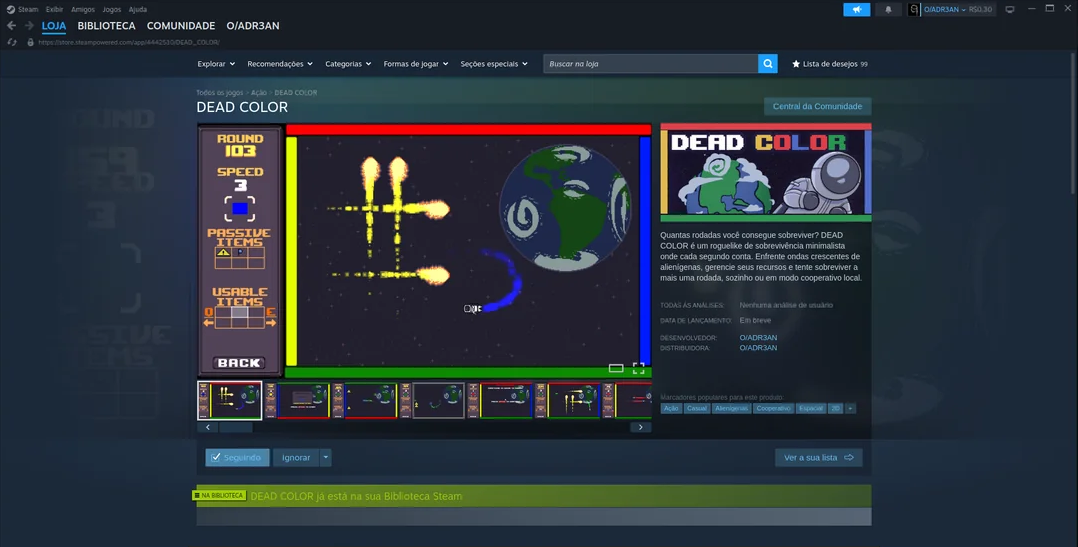Open Central da Comunidade

(x=817, y=106)
